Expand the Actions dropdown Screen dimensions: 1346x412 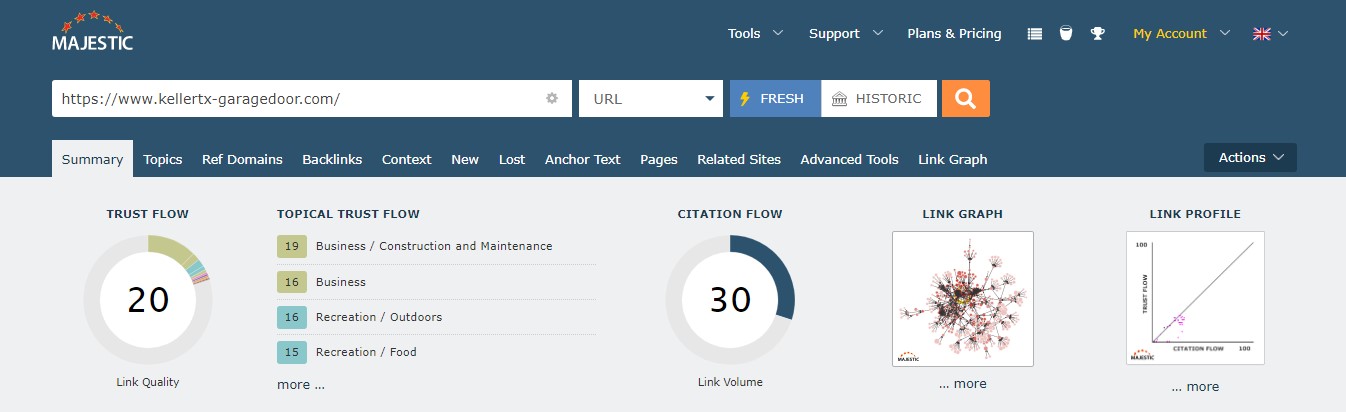[1250, 158]
